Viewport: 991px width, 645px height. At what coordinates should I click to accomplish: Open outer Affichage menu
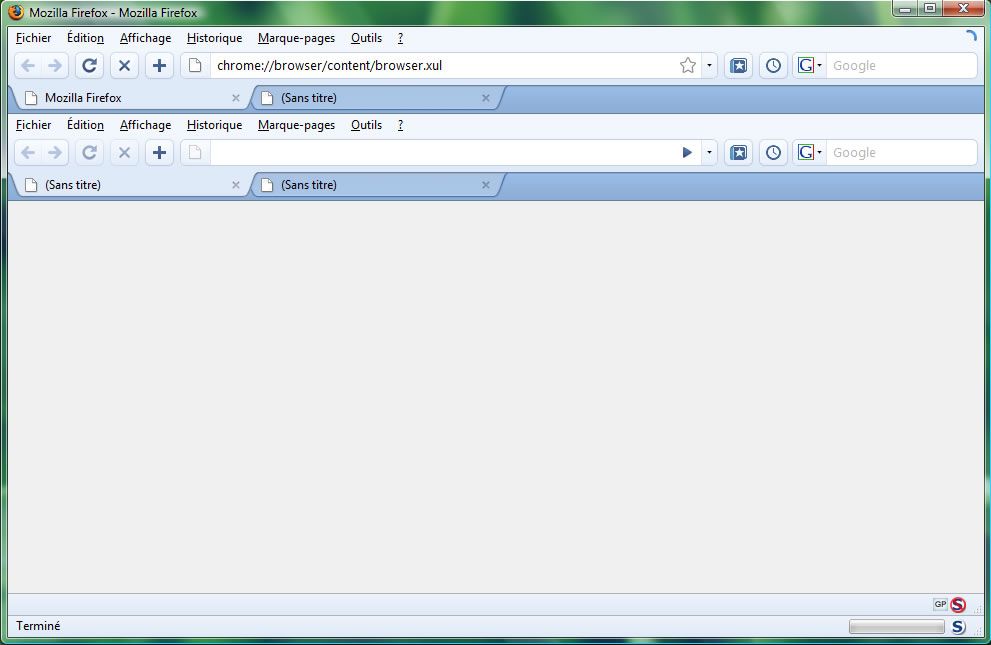(x=145, y=38)
